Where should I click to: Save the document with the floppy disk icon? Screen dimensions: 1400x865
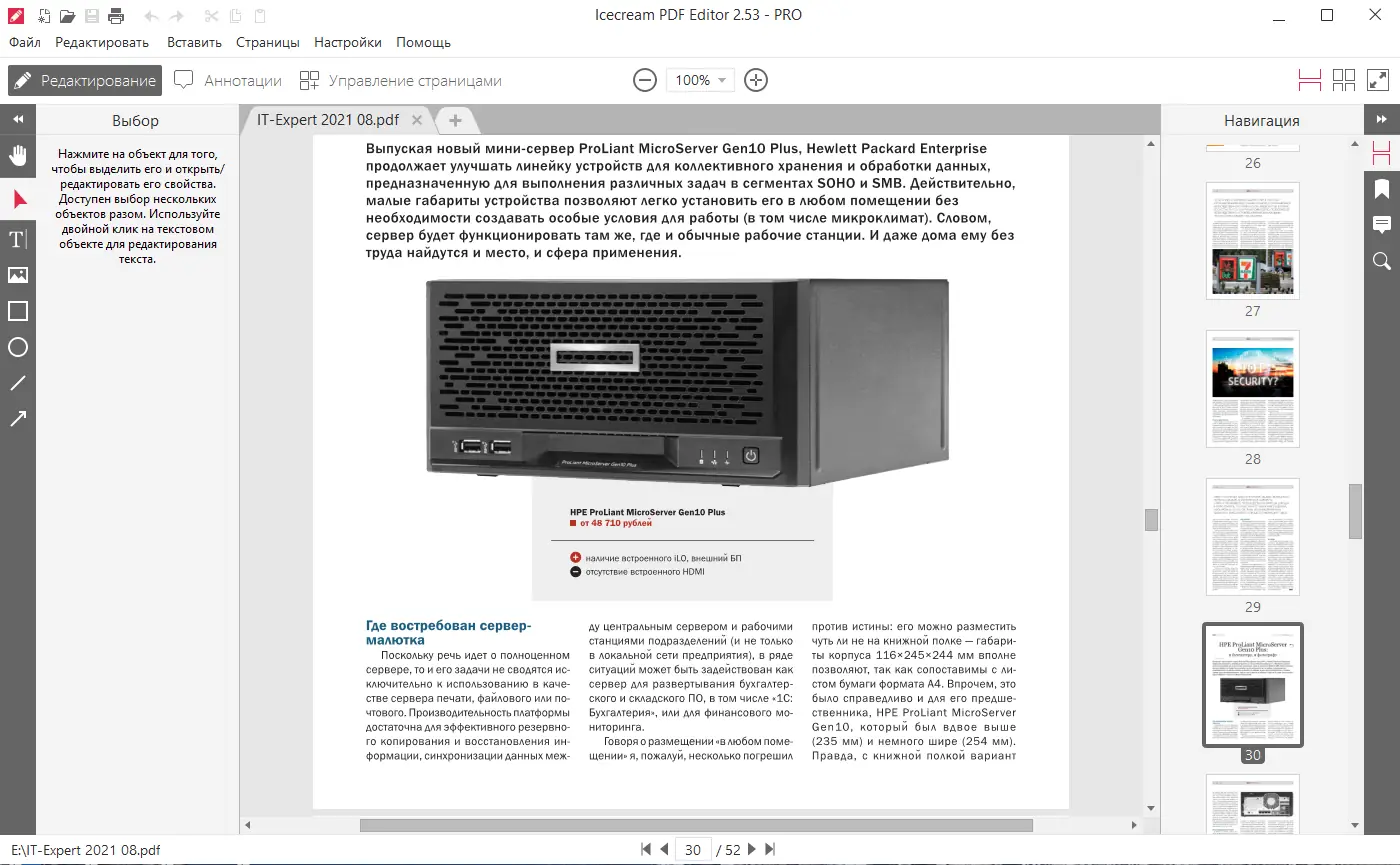coord(92,15)
